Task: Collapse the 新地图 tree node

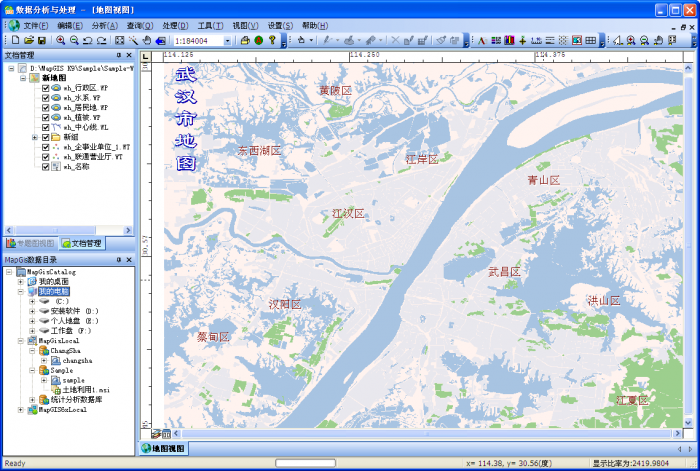Action: [x=21, y=78]
